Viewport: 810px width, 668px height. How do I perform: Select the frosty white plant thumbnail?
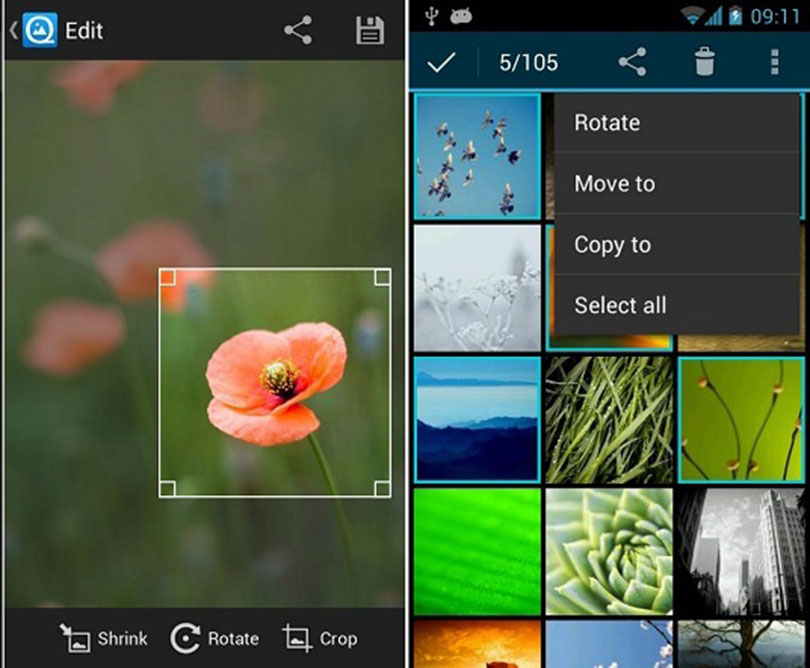(x=477, y=288)
